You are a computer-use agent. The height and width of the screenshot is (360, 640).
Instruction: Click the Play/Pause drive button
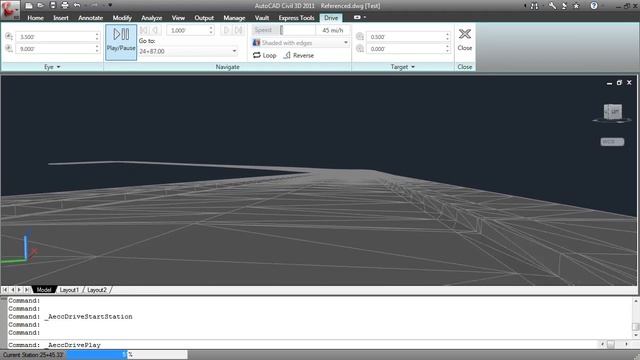(x=121, y=42)
